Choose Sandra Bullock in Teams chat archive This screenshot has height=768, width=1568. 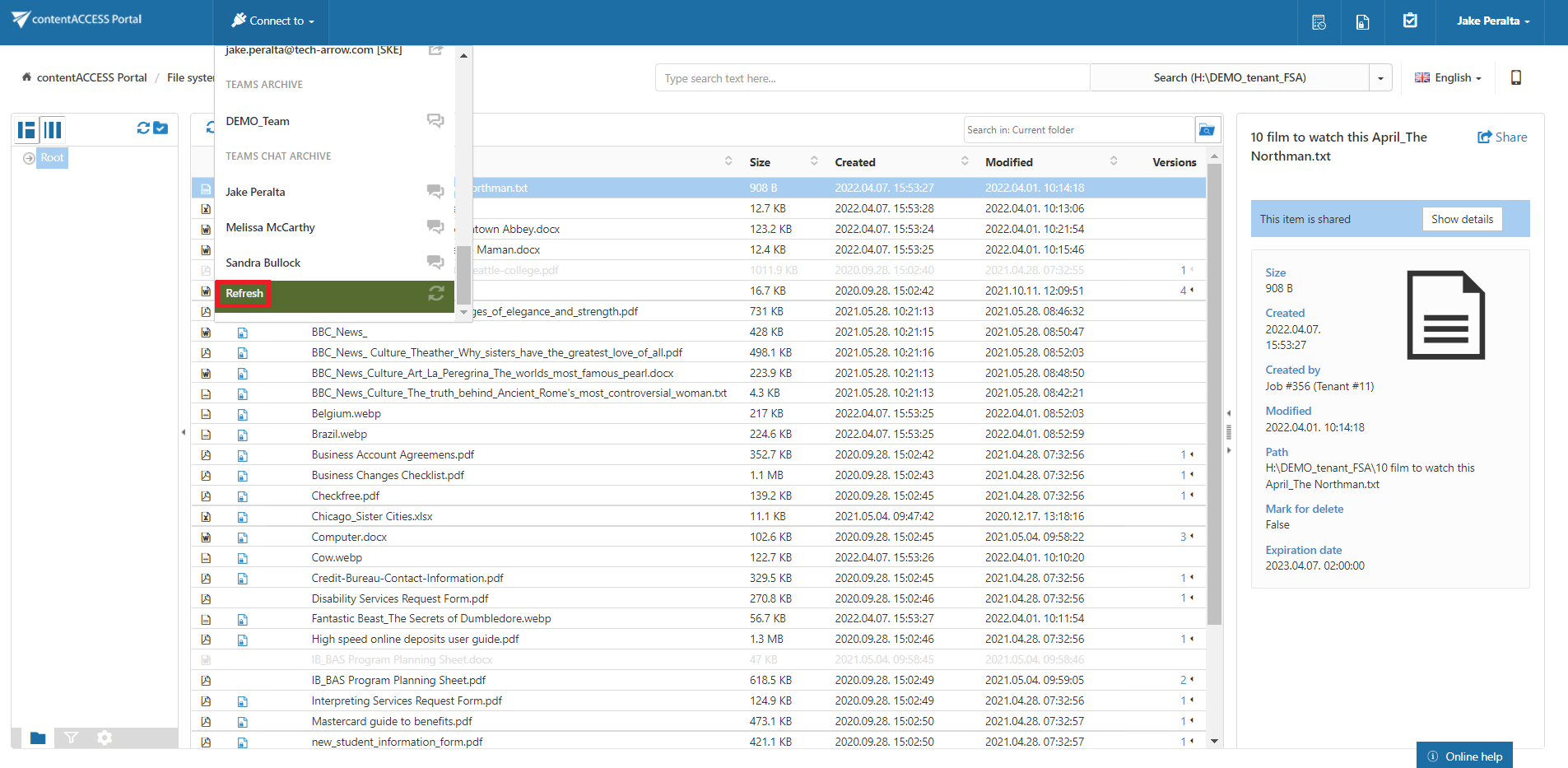tap(263, 263)
